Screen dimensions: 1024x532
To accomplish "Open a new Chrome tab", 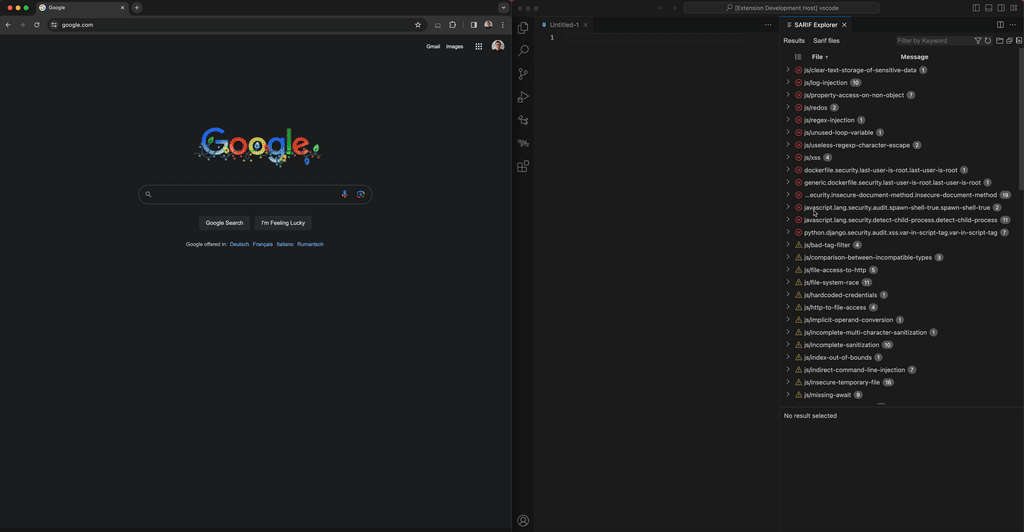I will point(136,8).
